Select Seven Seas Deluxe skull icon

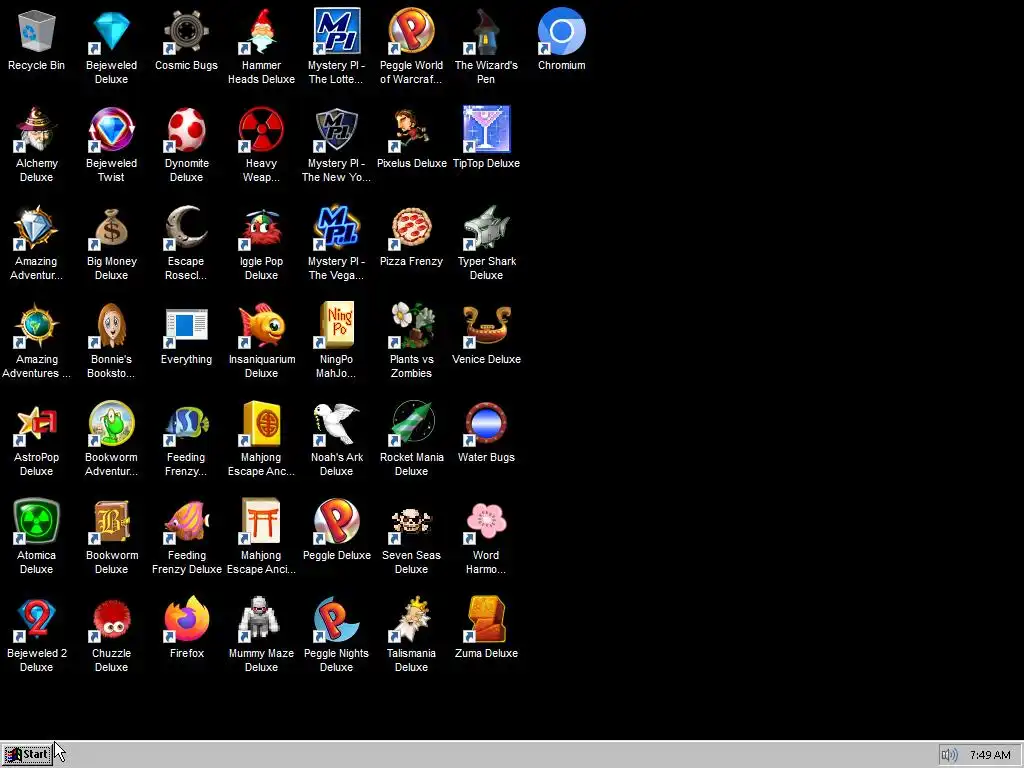coord(411,521)
